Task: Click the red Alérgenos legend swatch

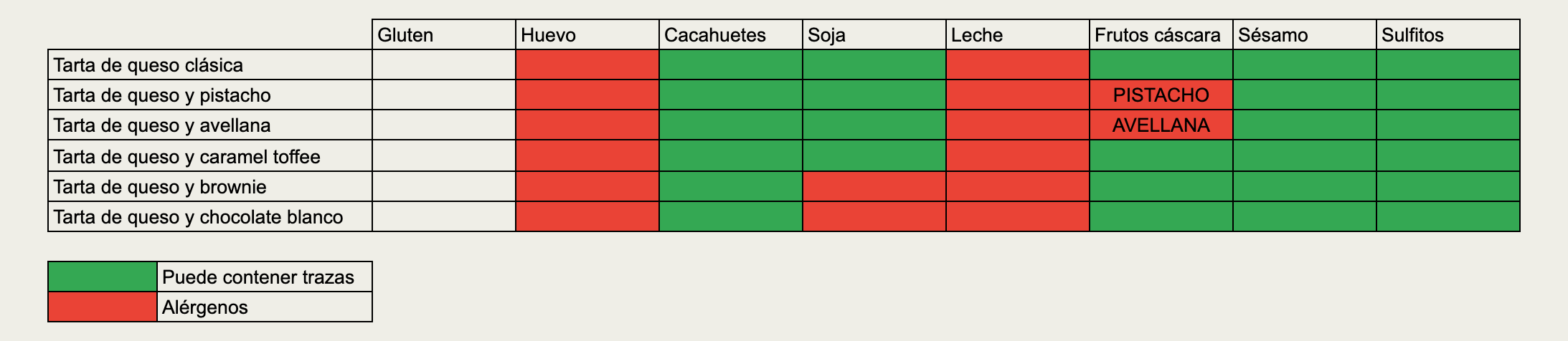Action: pos(103,307)
